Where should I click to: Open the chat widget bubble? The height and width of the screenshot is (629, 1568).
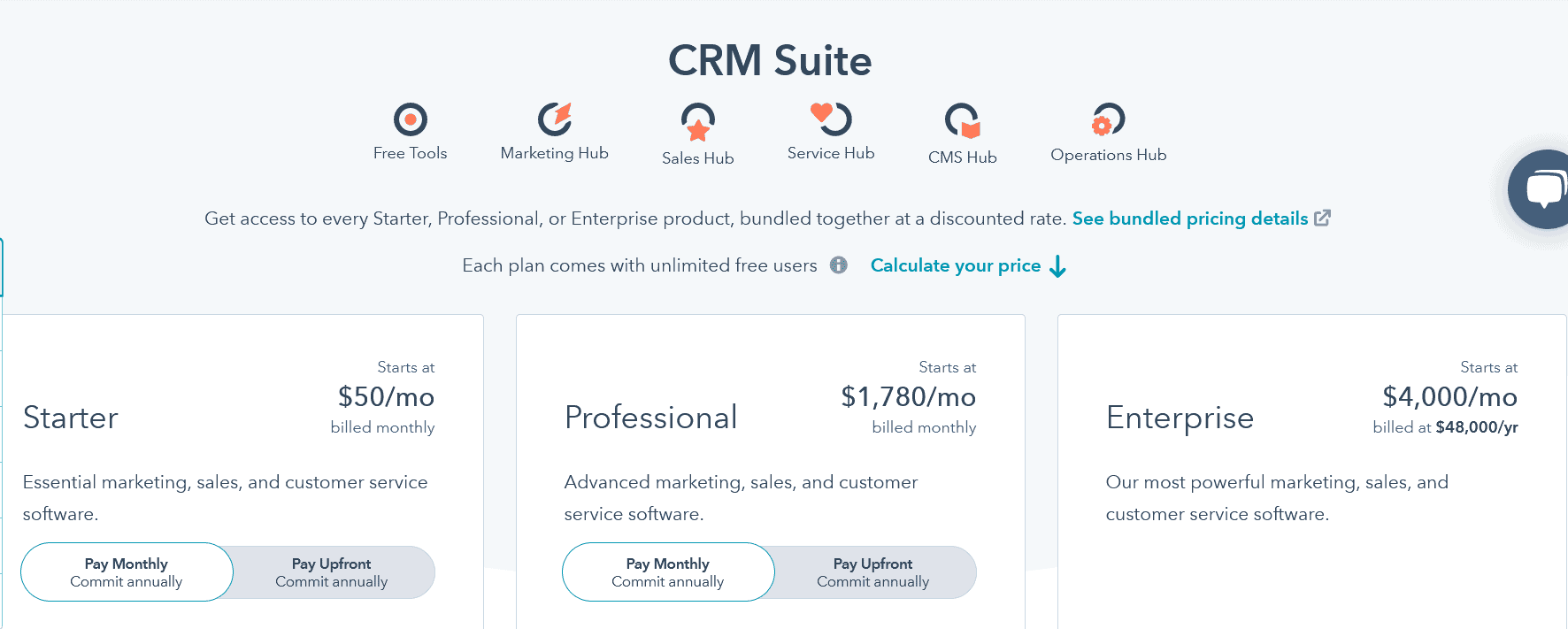pyautogui.click(x=1543, y=189)
